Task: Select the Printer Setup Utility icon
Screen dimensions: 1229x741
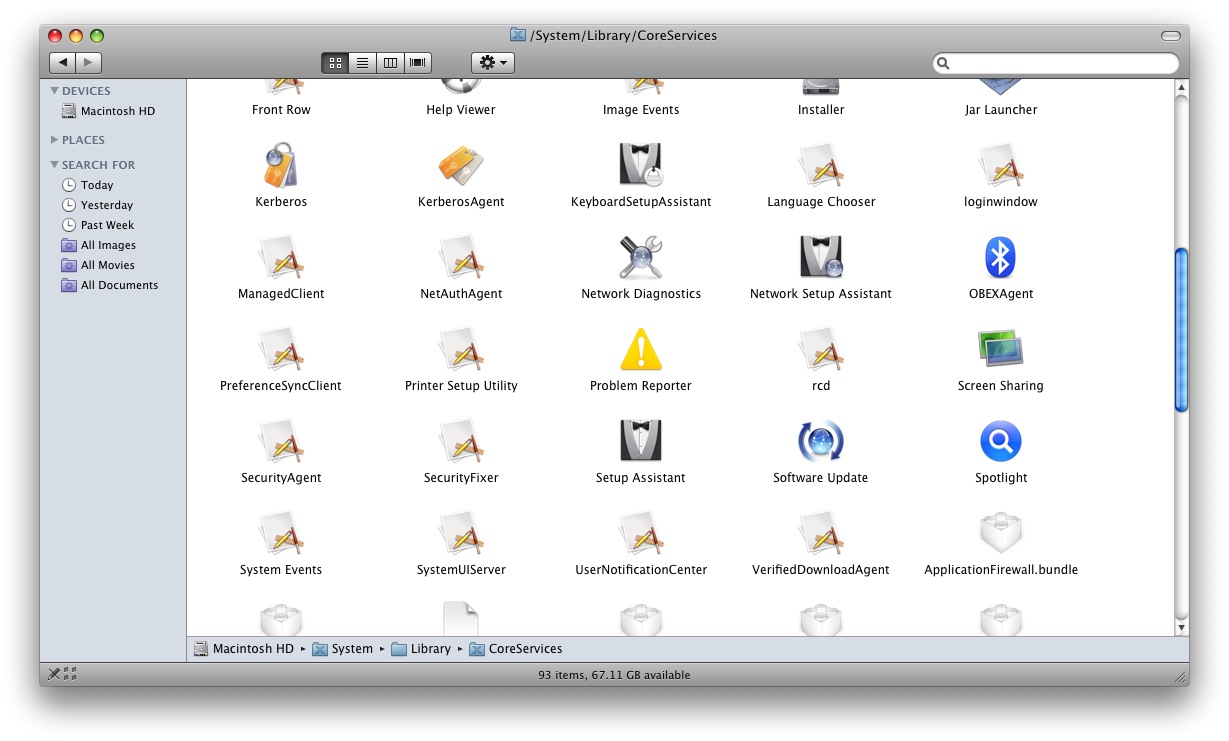Action: (x=461, y=349)
